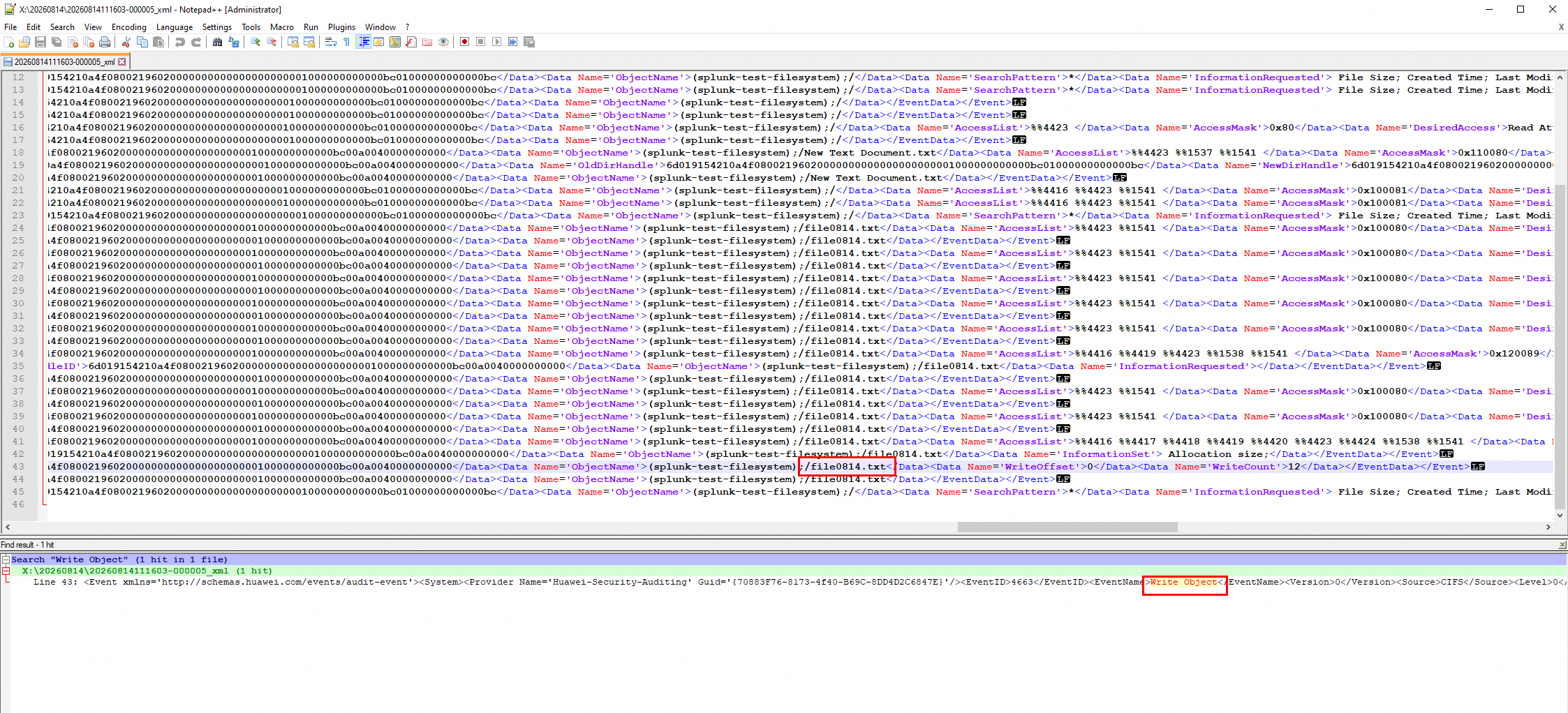
Task: Open the Encoding menu
Action: point(129,27)
